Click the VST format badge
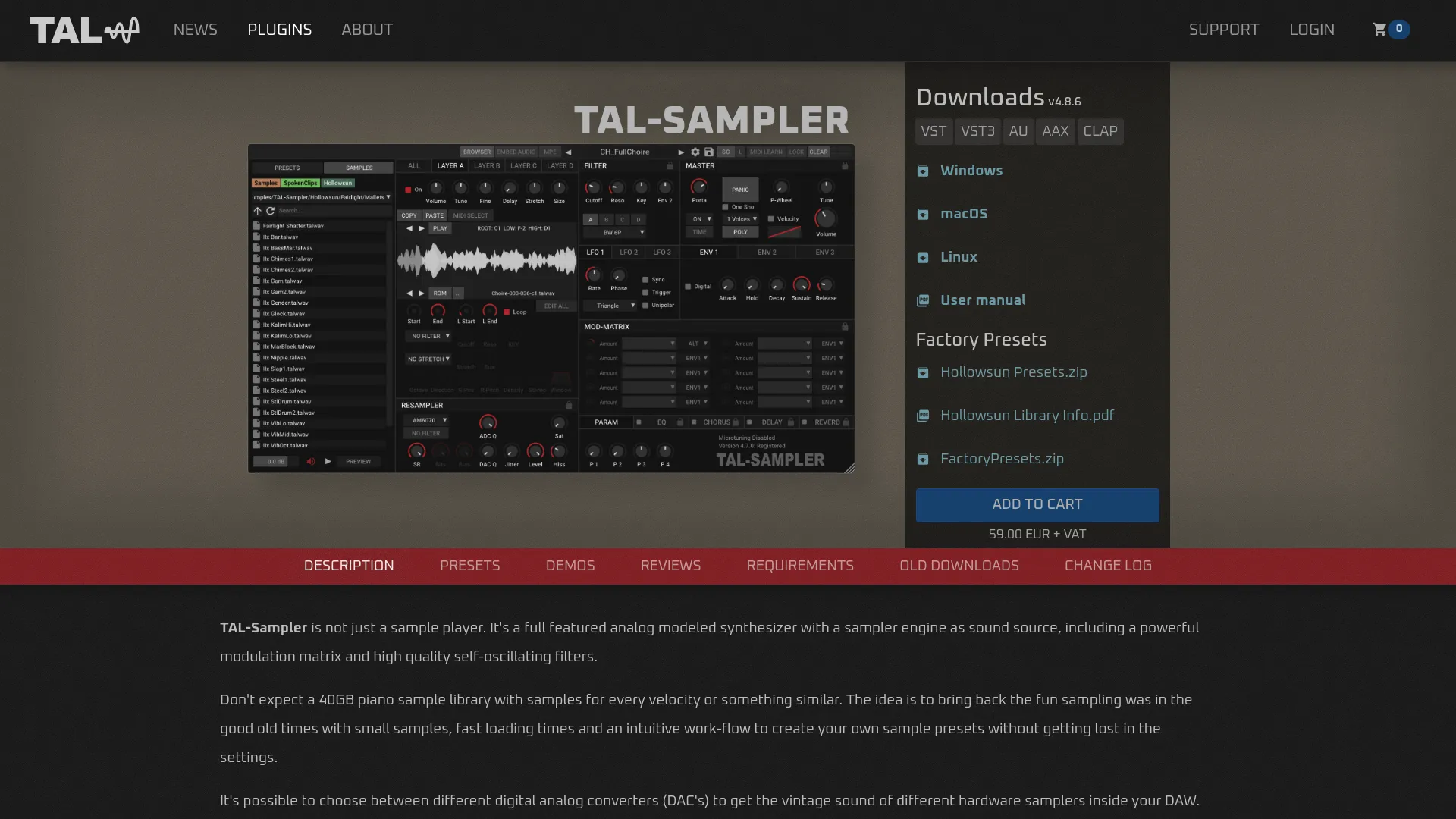The height and width of the screenshot is (819, 1456). pos(934,131)
